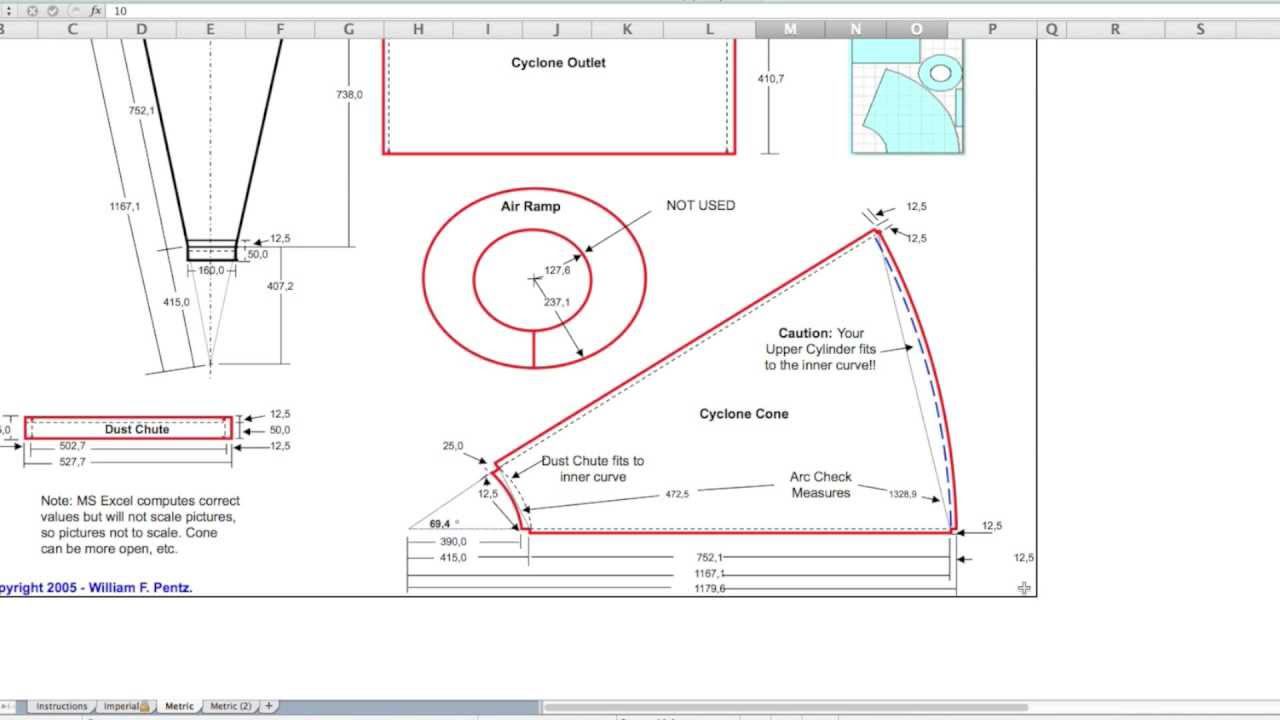Click the 127,6 inner radius value

coord(557,271)
